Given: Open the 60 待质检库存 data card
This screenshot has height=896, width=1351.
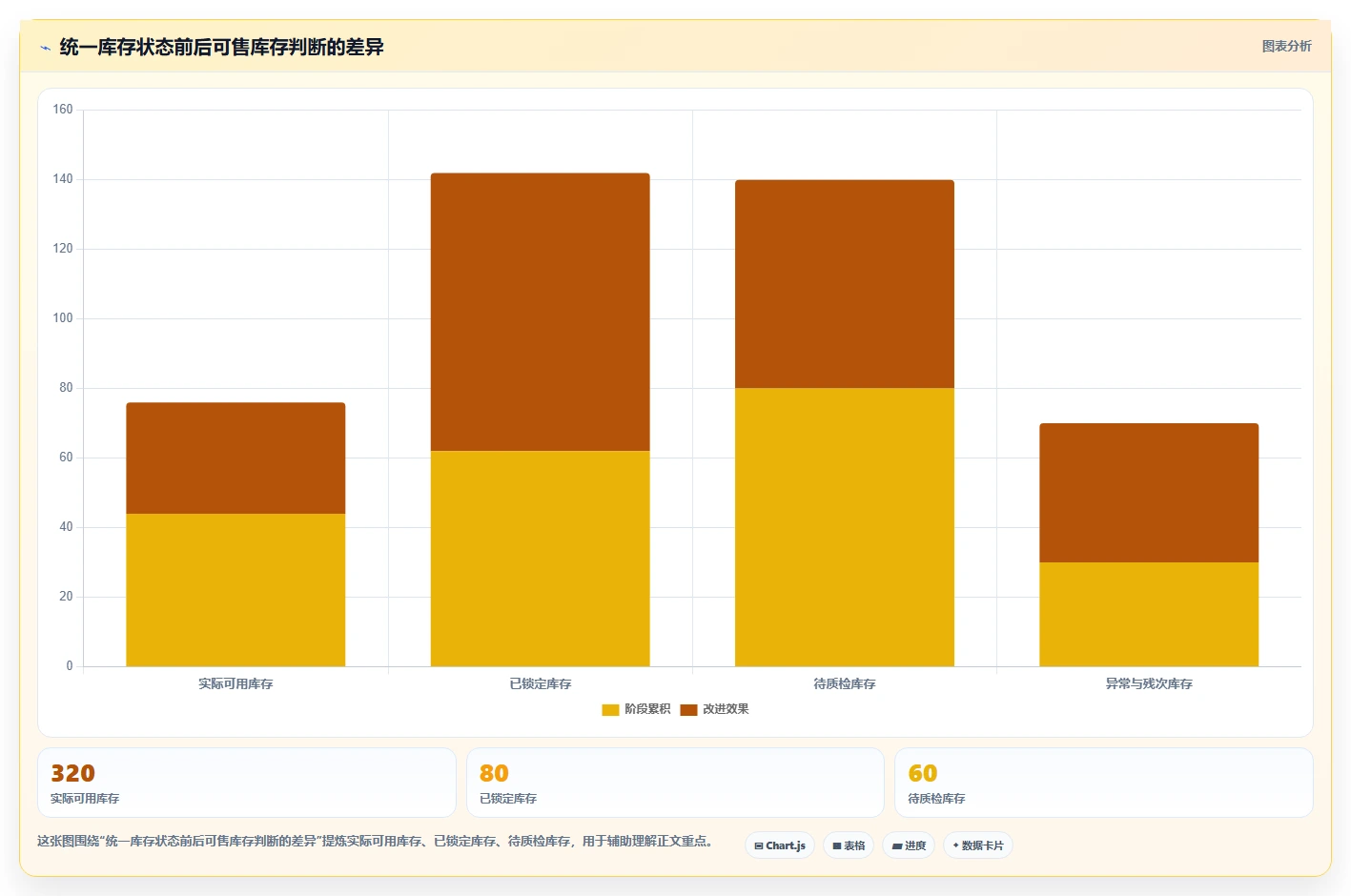Looking at the screenshot, I should [1104, 783].
